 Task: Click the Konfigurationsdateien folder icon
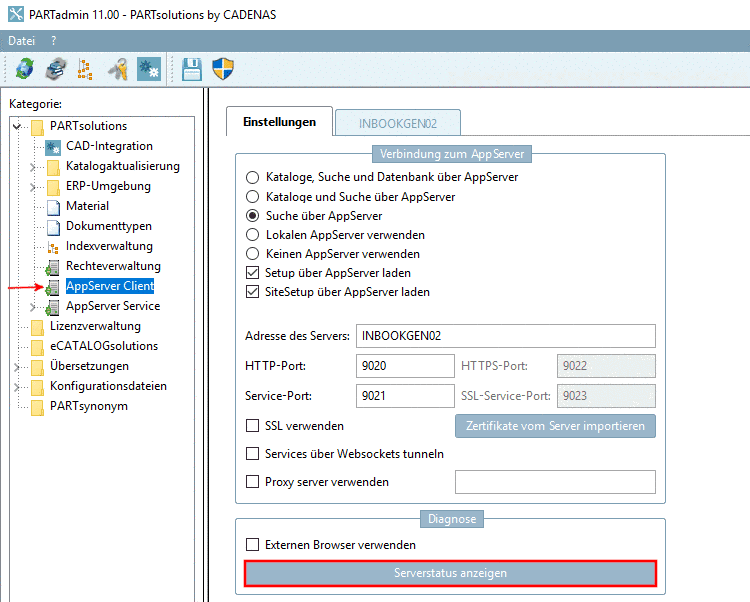[x=37, y=387]
